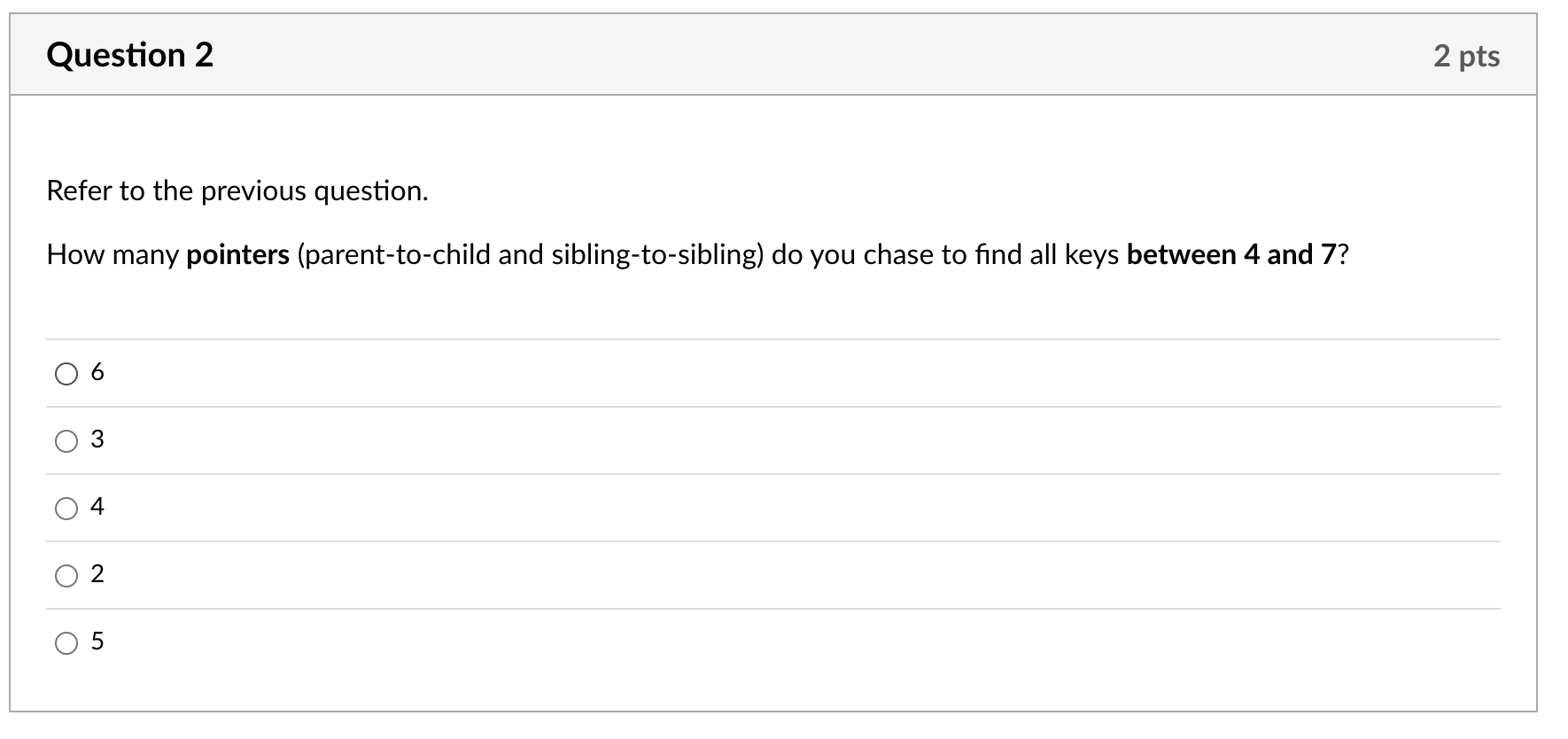1568x739 pixels.
Task: Click the bold phrase between 4 and 7
Action: tap(1231, 255)
